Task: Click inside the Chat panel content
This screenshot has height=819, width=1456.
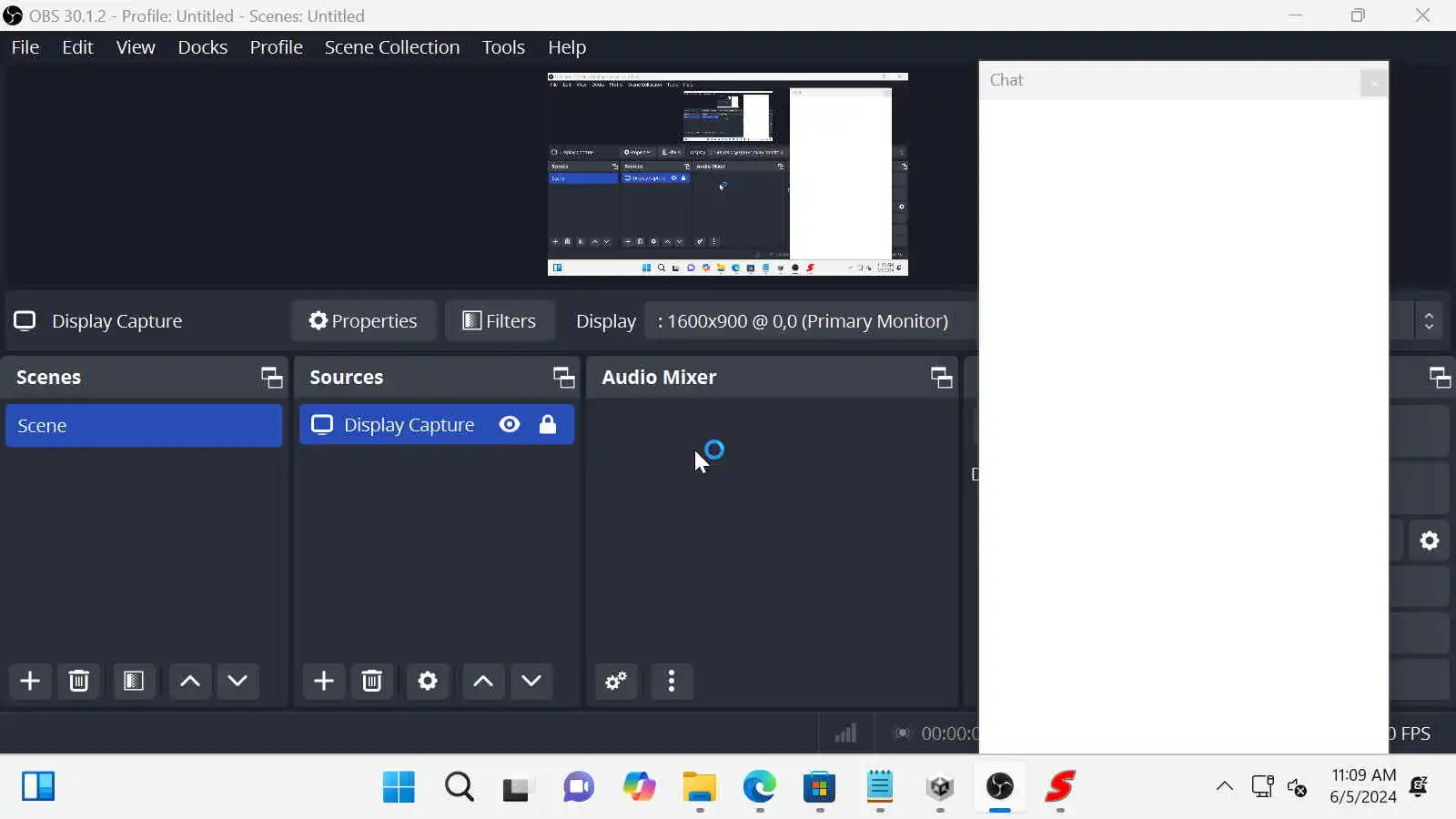Action: point(1184,426)
